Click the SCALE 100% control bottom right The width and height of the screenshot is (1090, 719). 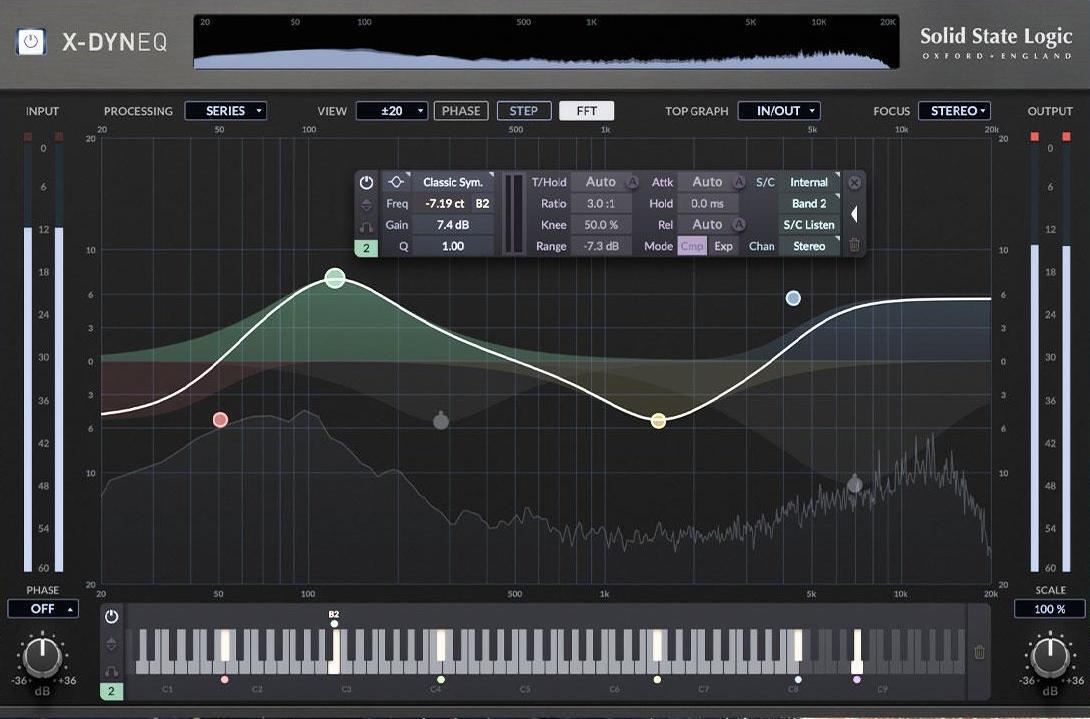(1050, 608)
